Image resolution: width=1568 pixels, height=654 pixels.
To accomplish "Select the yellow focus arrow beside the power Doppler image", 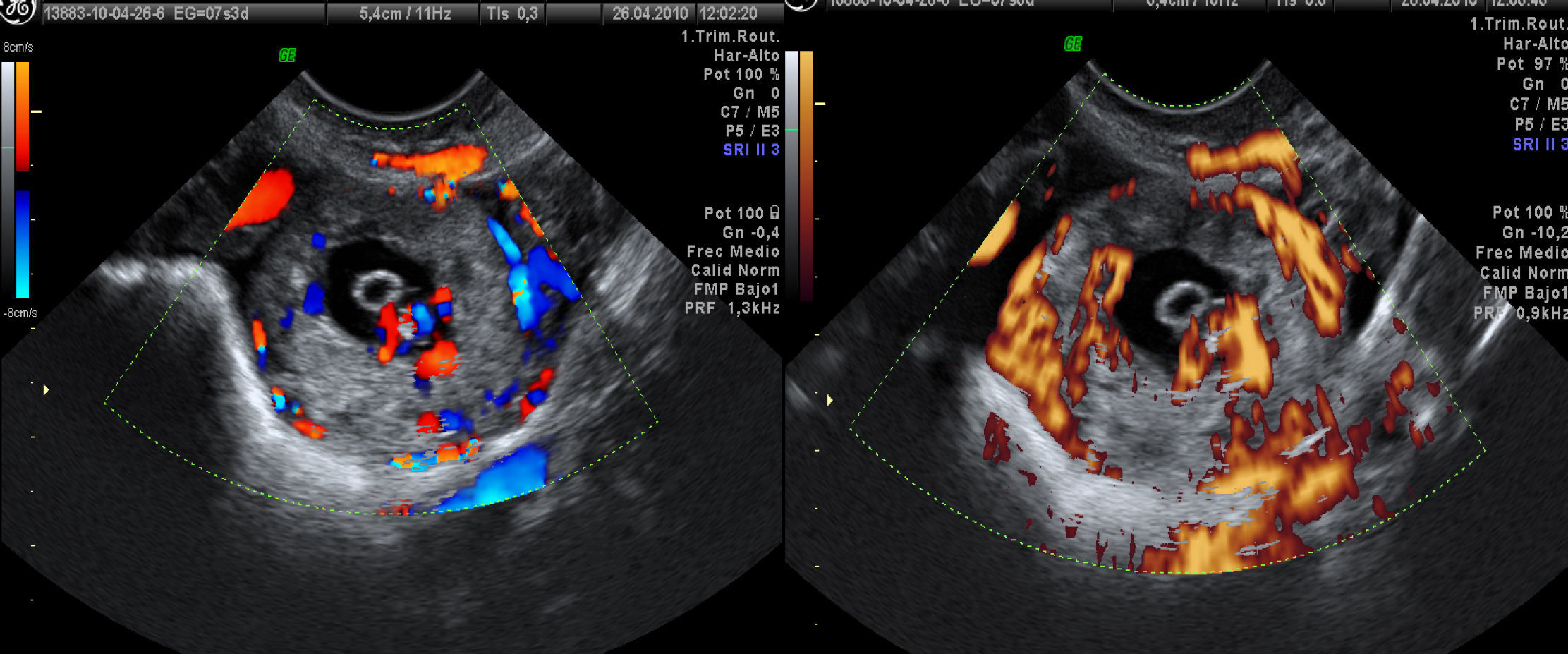I will pos(830,401).
